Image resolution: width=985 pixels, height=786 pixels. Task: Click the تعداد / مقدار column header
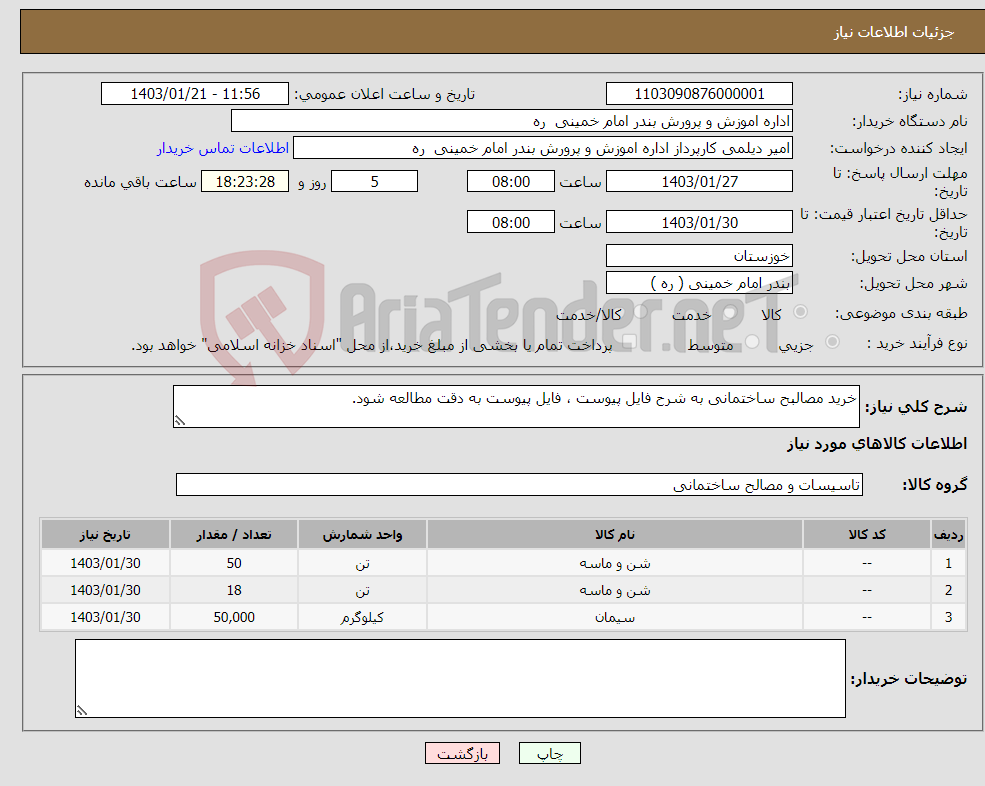coord(234,534)
